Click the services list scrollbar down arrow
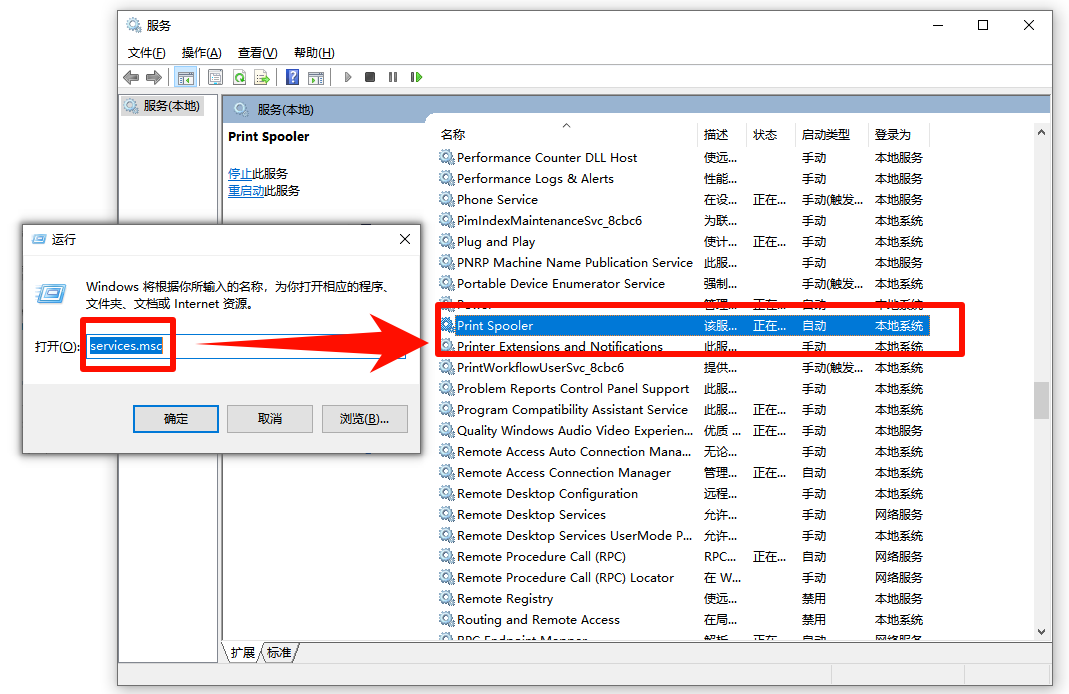The width and height of the screenshot is (1069, 694). pyautogui.click(x=1041, y=632)
